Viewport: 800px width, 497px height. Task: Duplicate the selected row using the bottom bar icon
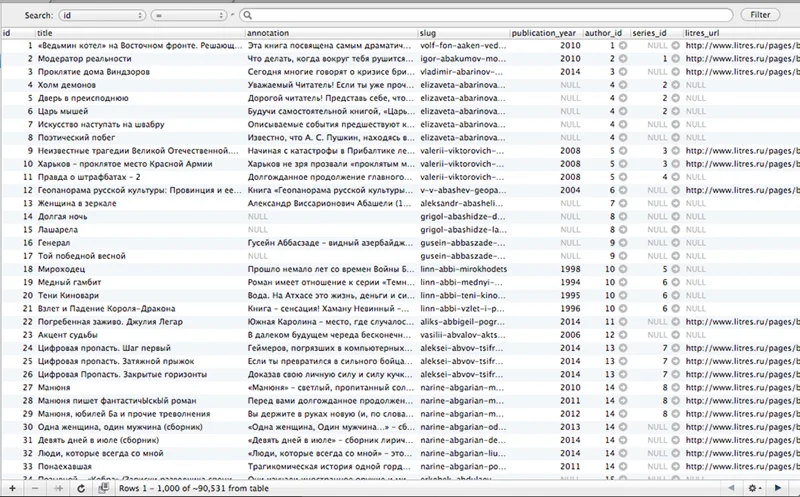pos(60,487)
